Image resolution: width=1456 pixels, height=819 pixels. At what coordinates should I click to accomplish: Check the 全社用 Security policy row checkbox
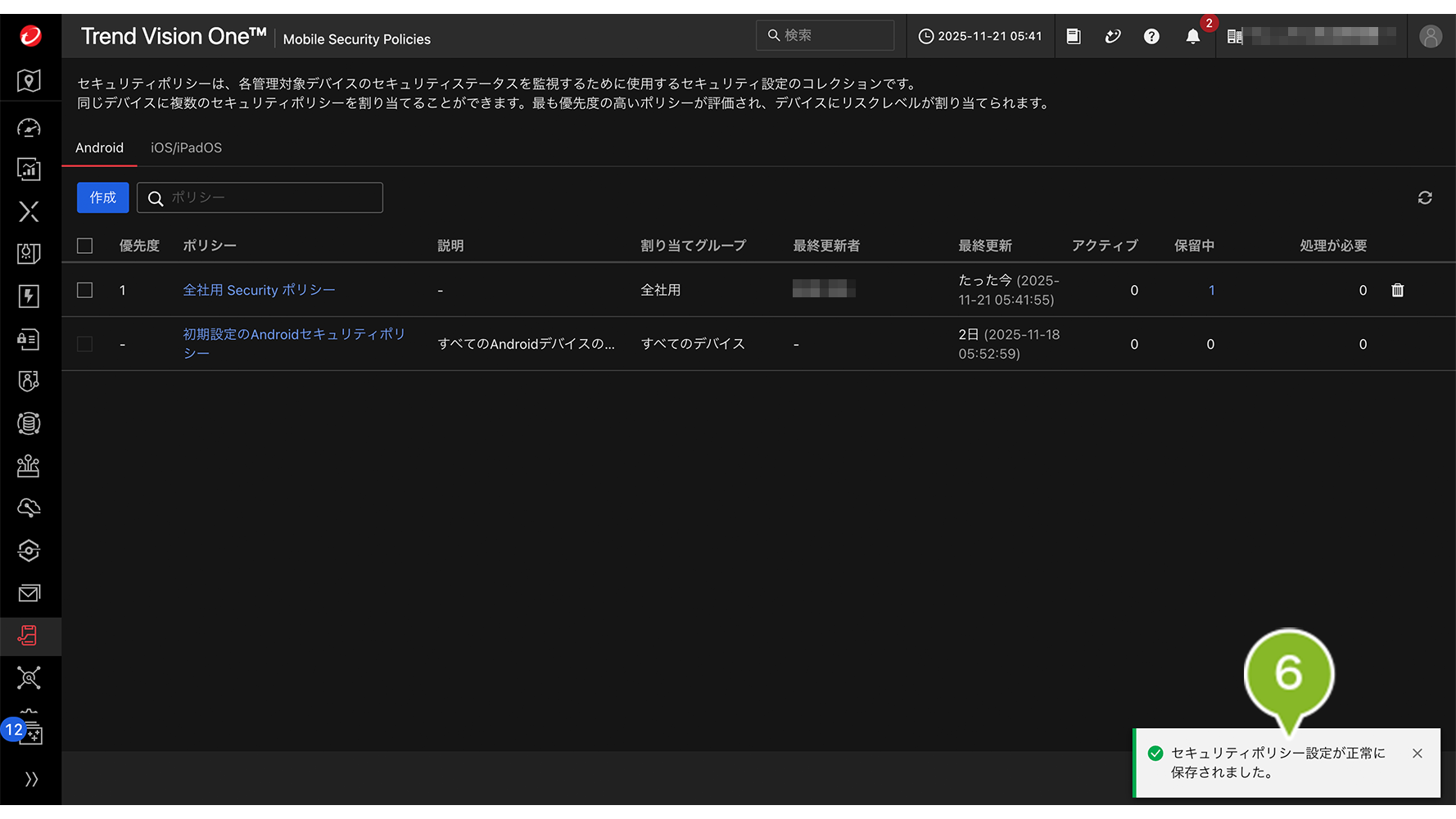tap(85, 290)
